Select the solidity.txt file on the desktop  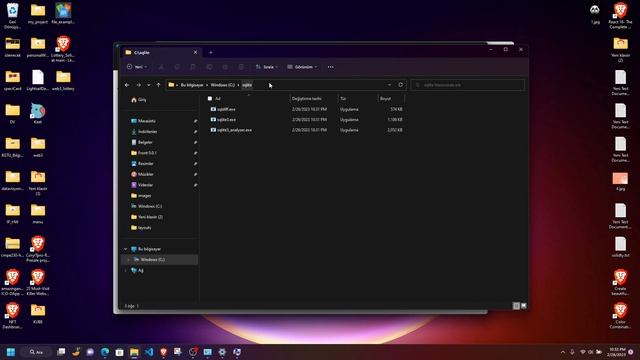[620, 247]
